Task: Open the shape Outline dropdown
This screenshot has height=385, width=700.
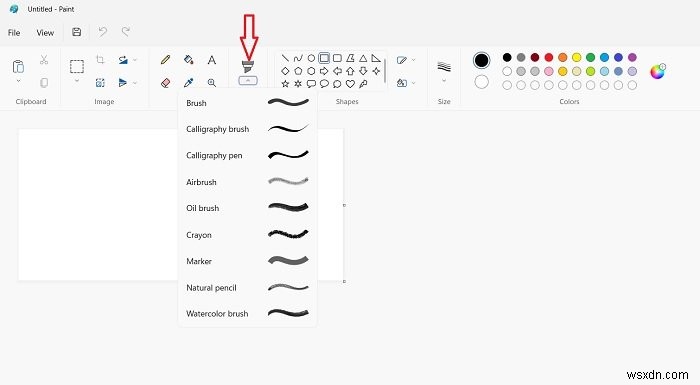Action: coord(405,60)
